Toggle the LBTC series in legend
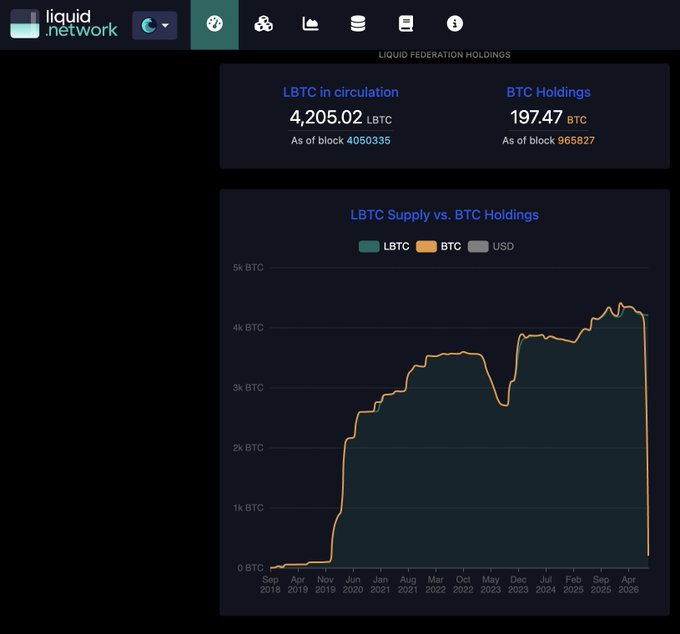This screenshot has width=680, height=634. [x=384, y=246]
